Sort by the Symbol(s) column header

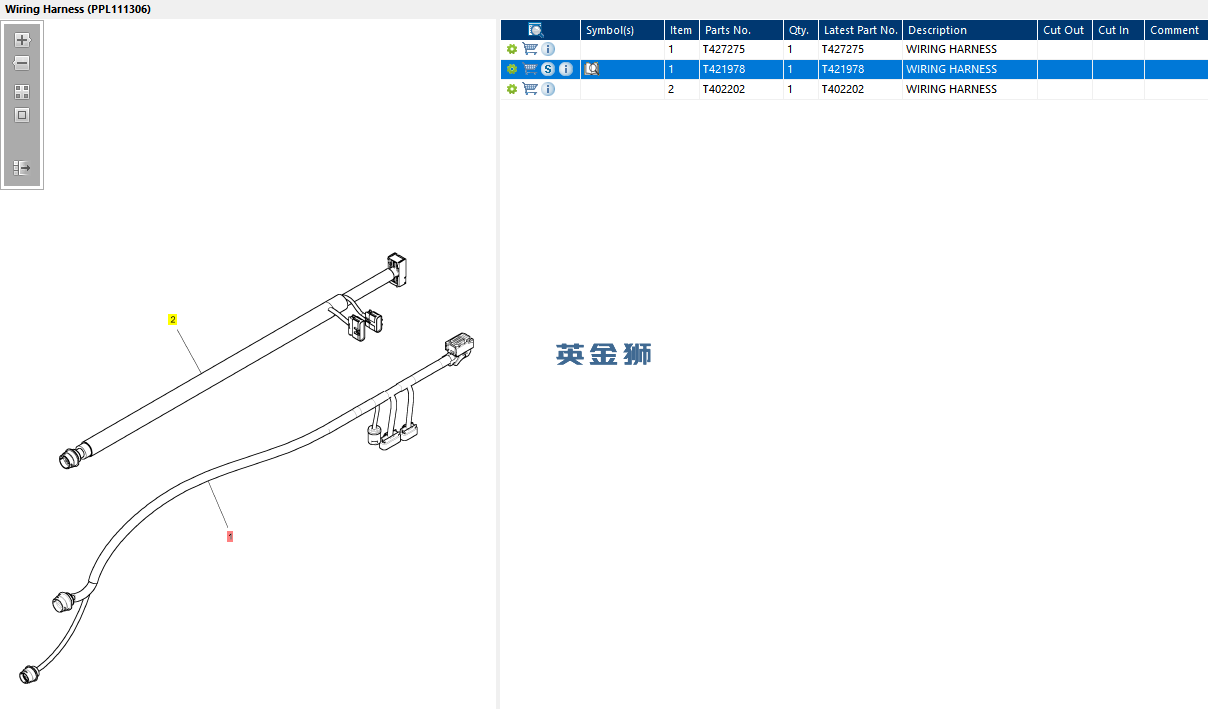[x=622, y=30]
